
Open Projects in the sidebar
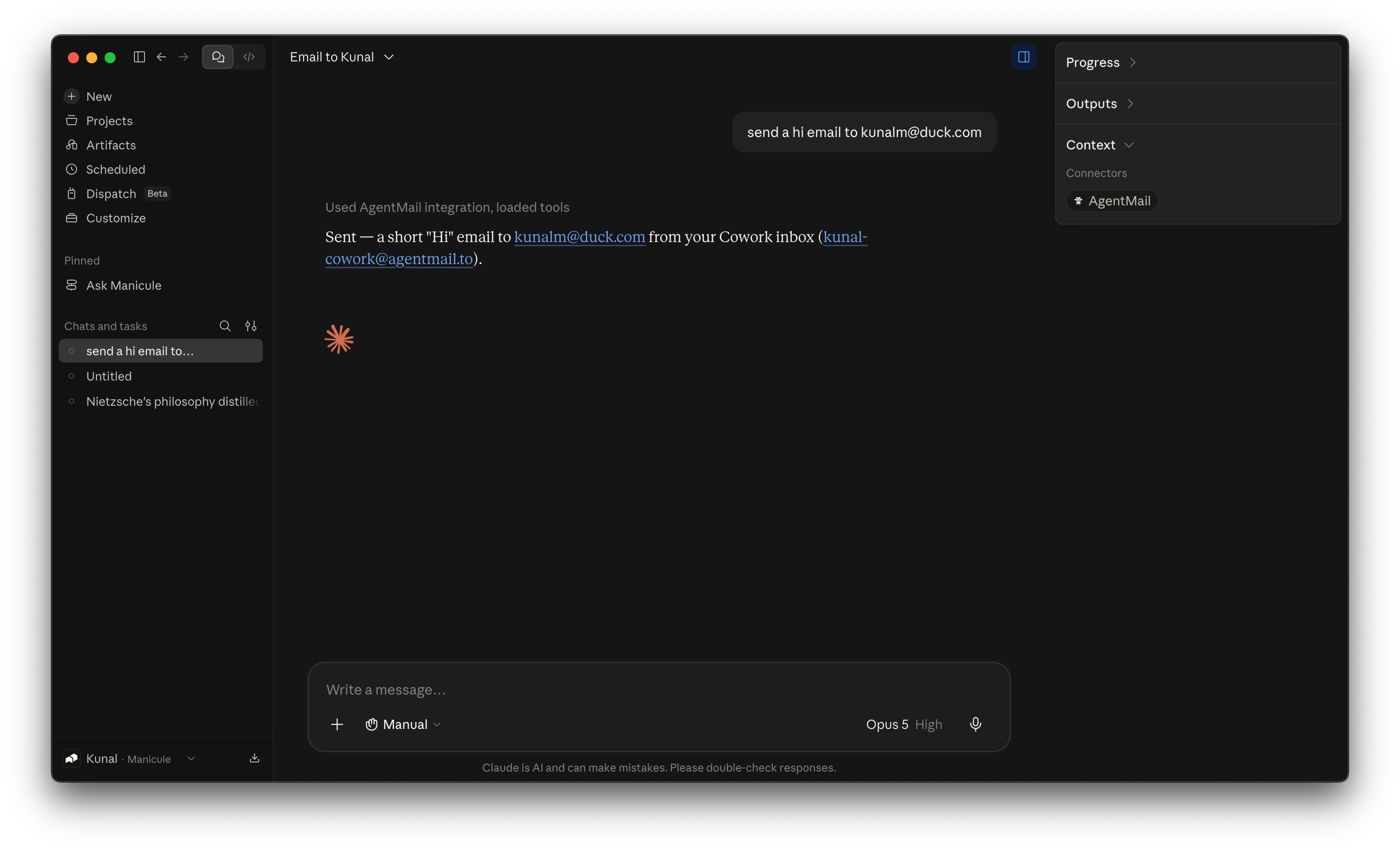tap(161, 121)
